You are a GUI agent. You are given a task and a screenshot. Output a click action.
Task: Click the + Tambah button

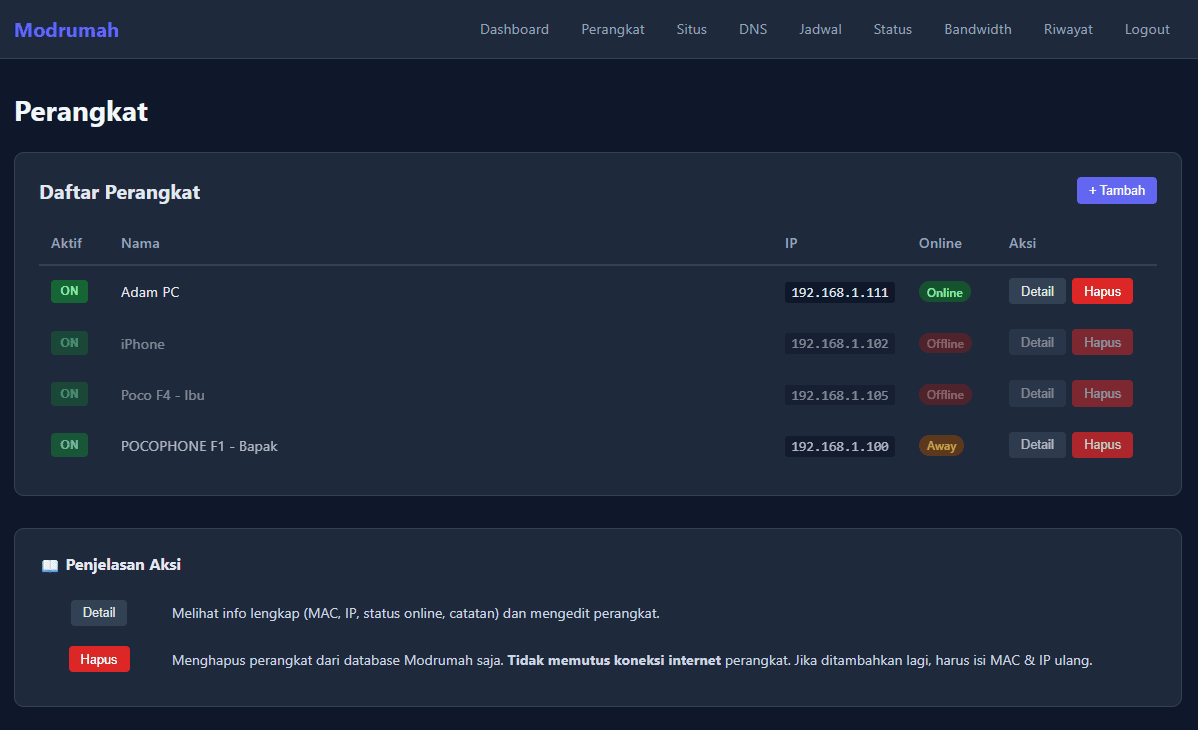click(x=1116, y=190)
